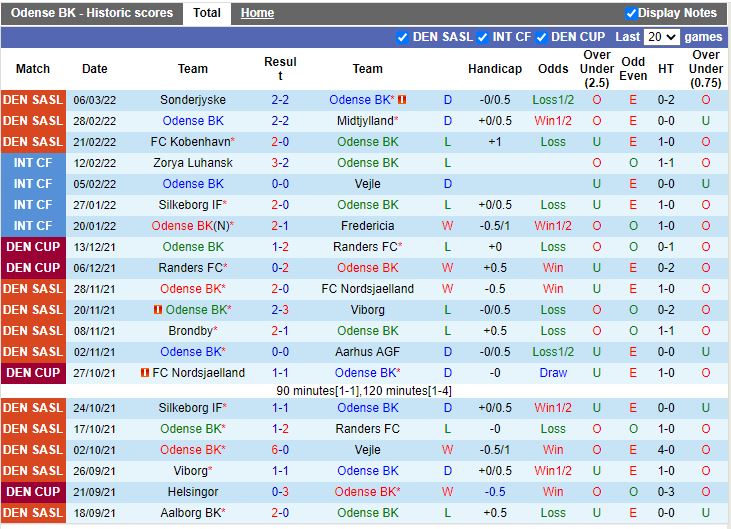The height and width of the screenshot is (529, 731).
Task: Click FC Nordsjaelland on 28/11/21 row
Action: 367,289
